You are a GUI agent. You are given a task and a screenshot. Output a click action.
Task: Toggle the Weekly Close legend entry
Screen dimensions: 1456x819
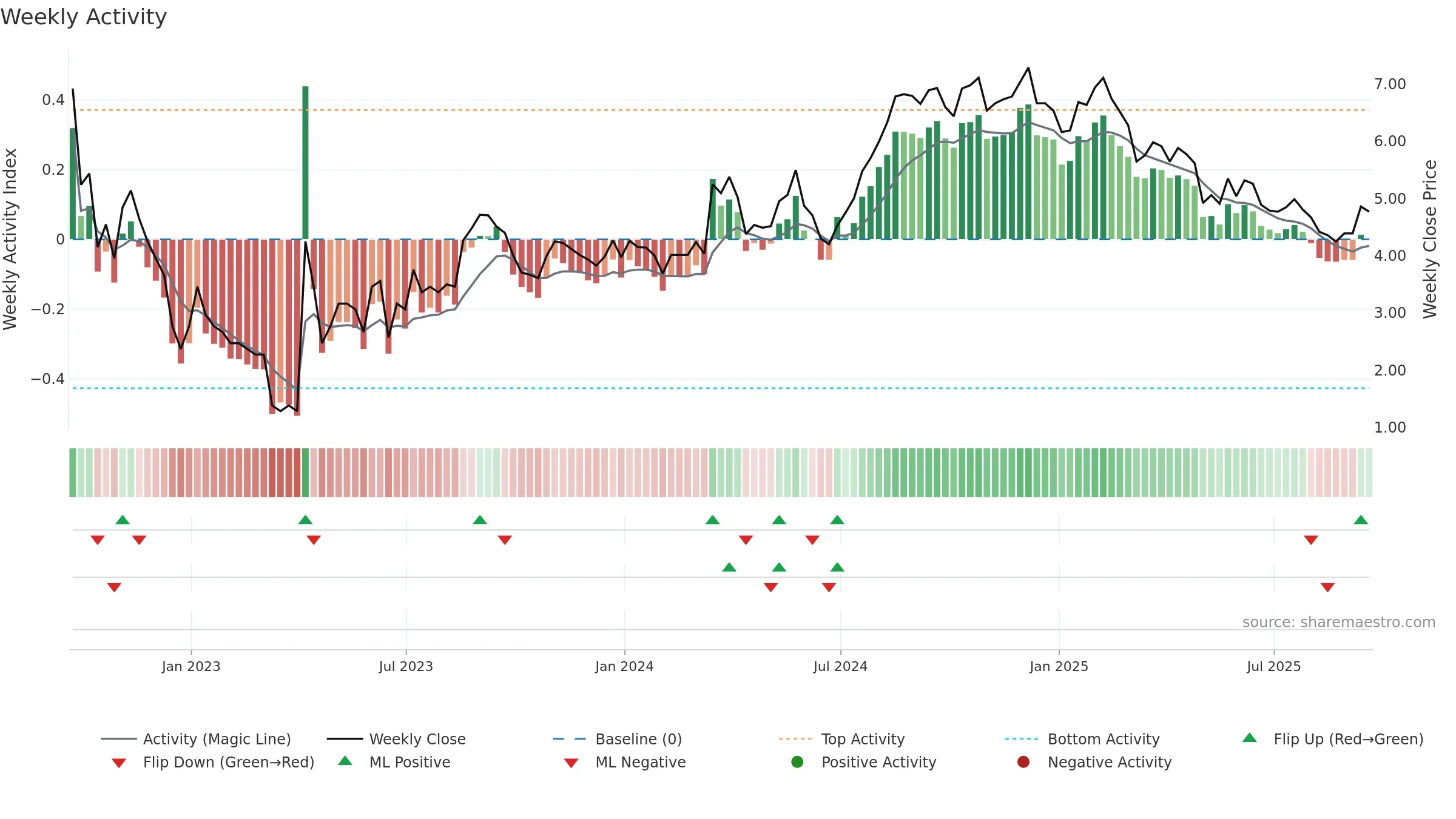[396, 739]
